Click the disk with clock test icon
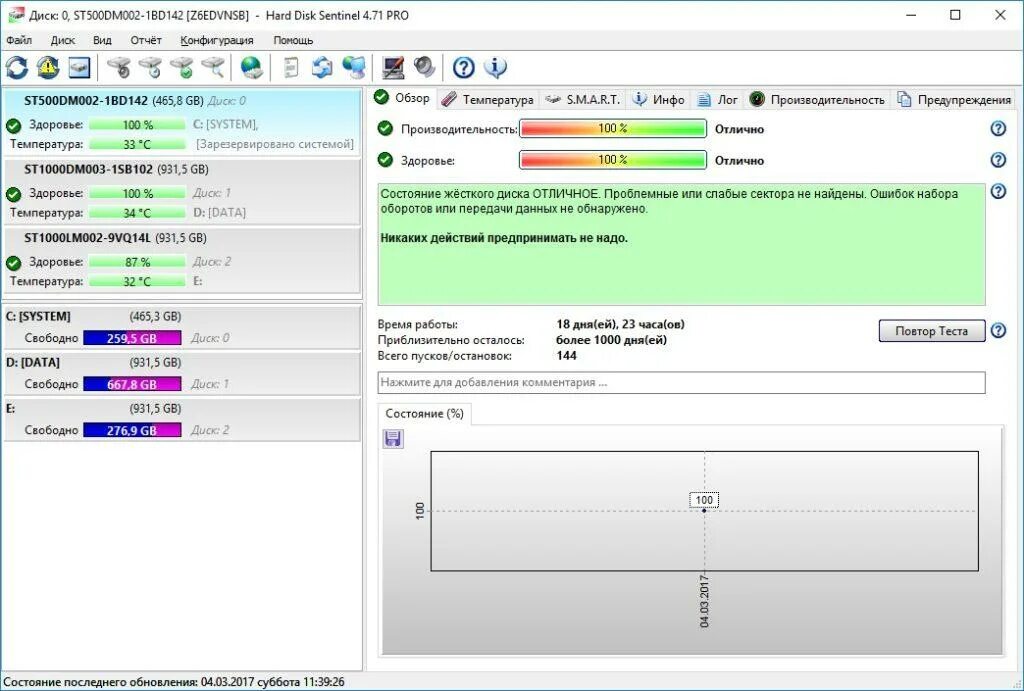This screenshot has height=691, width=1024. coord(150,67)
